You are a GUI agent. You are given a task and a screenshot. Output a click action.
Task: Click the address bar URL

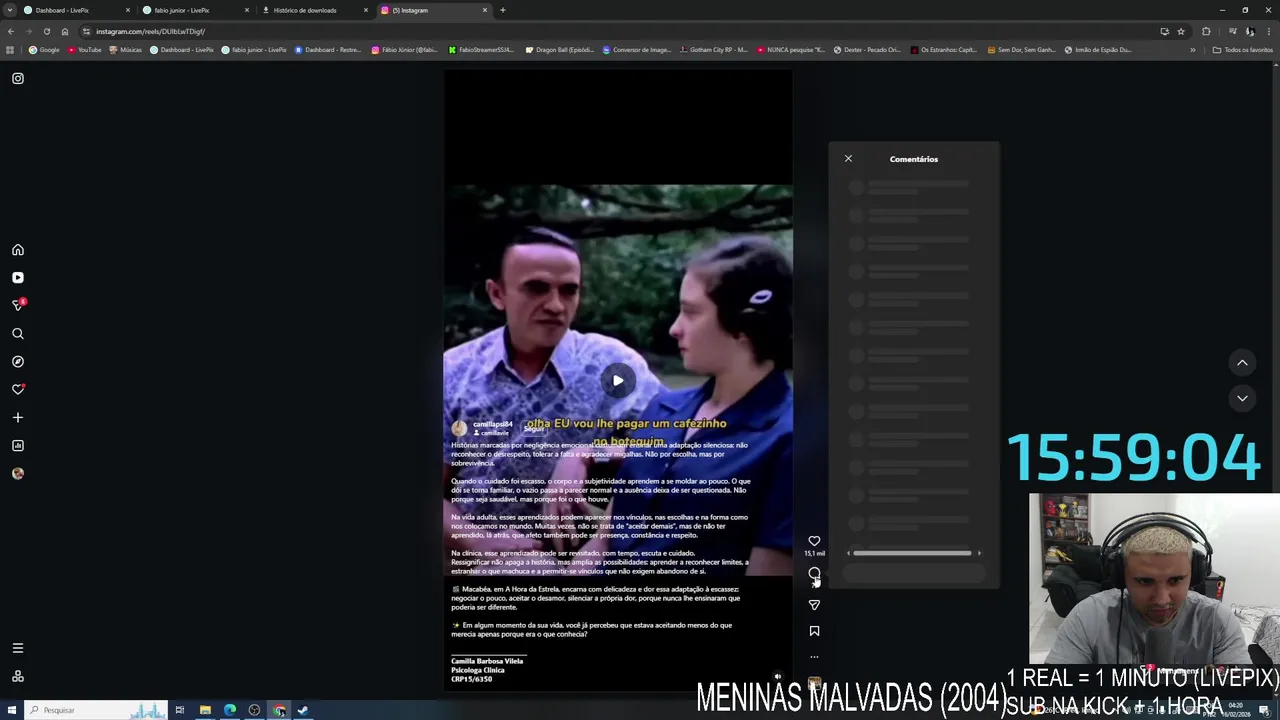click(x=150, y=31)
